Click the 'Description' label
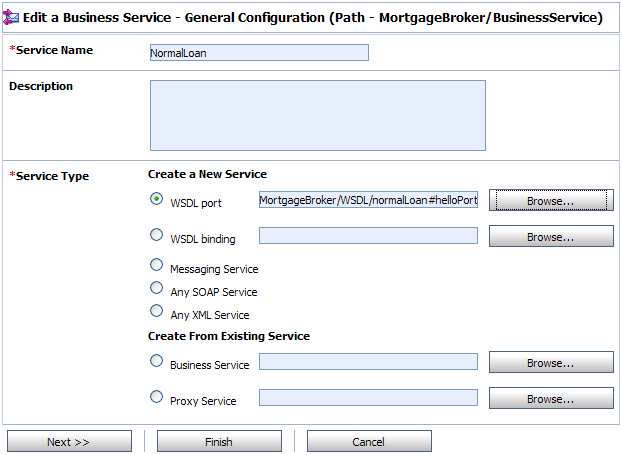 41,86
